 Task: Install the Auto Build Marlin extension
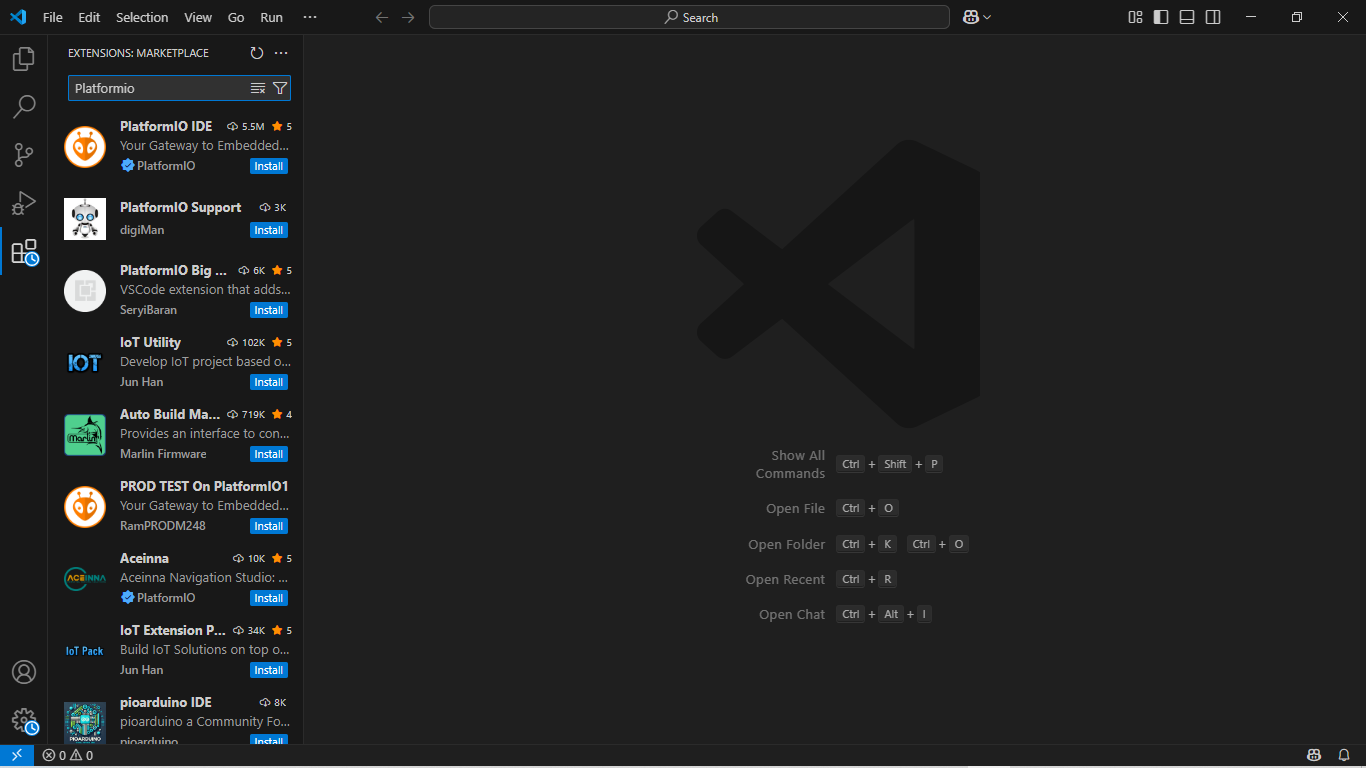[269, 454]
